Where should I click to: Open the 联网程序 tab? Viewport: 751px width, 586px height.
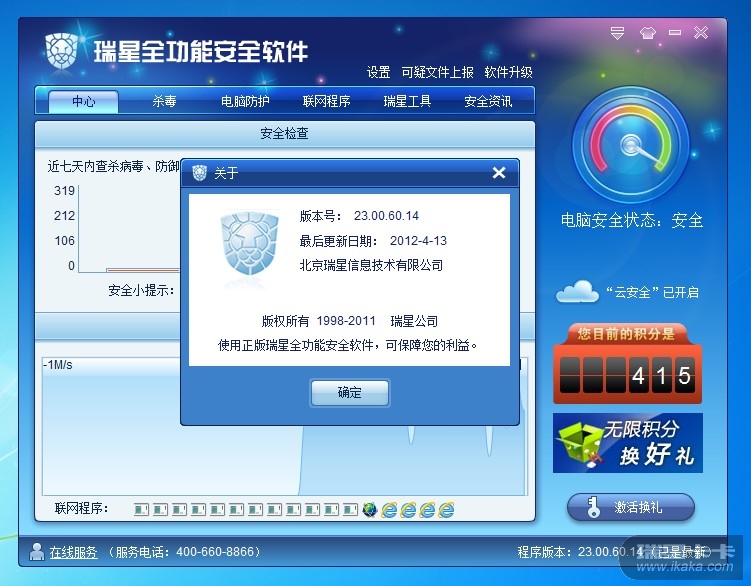[x=326, y=101]
